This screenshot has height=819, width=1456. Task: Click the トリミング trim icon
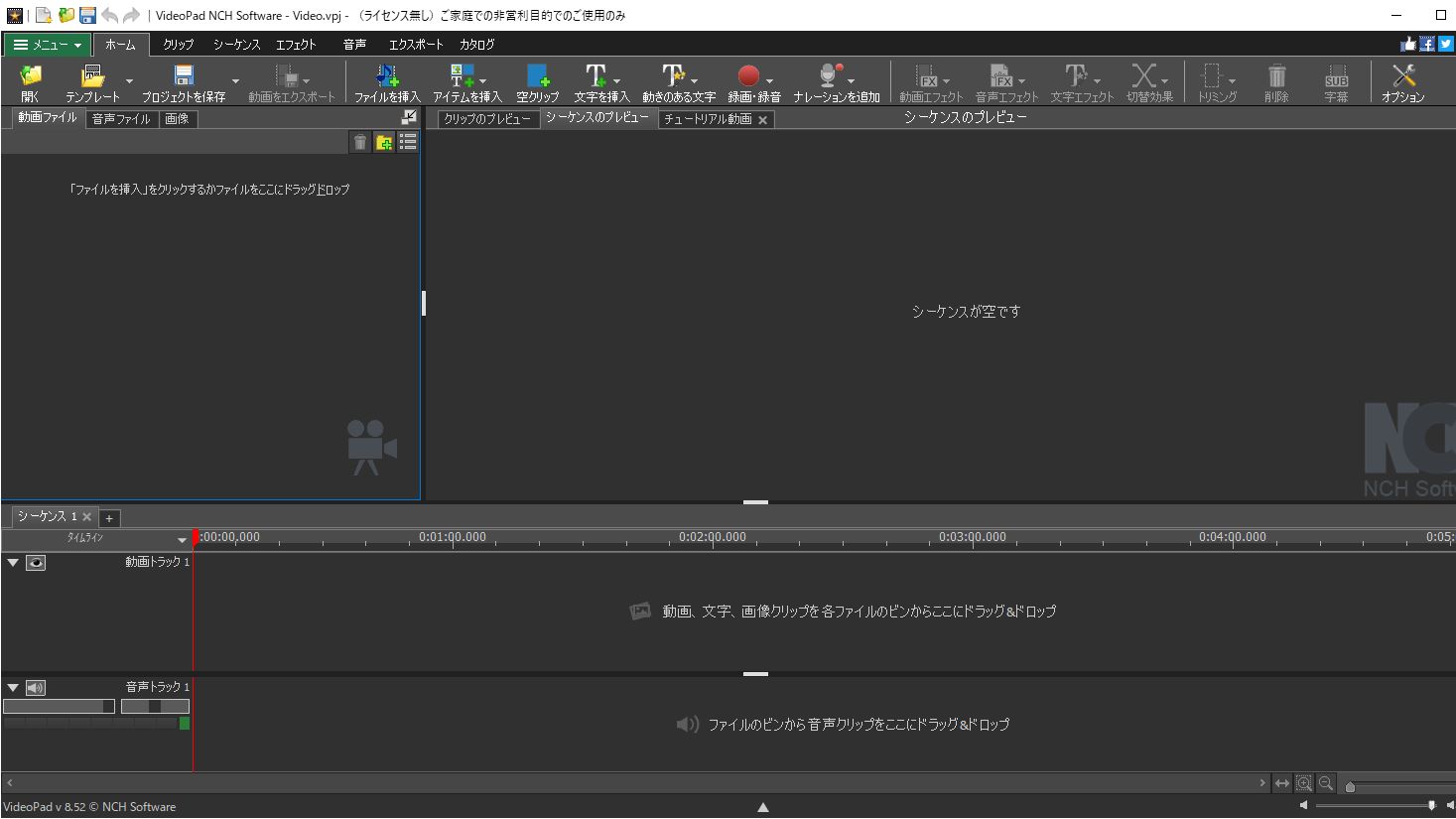tap(1212, 75)
